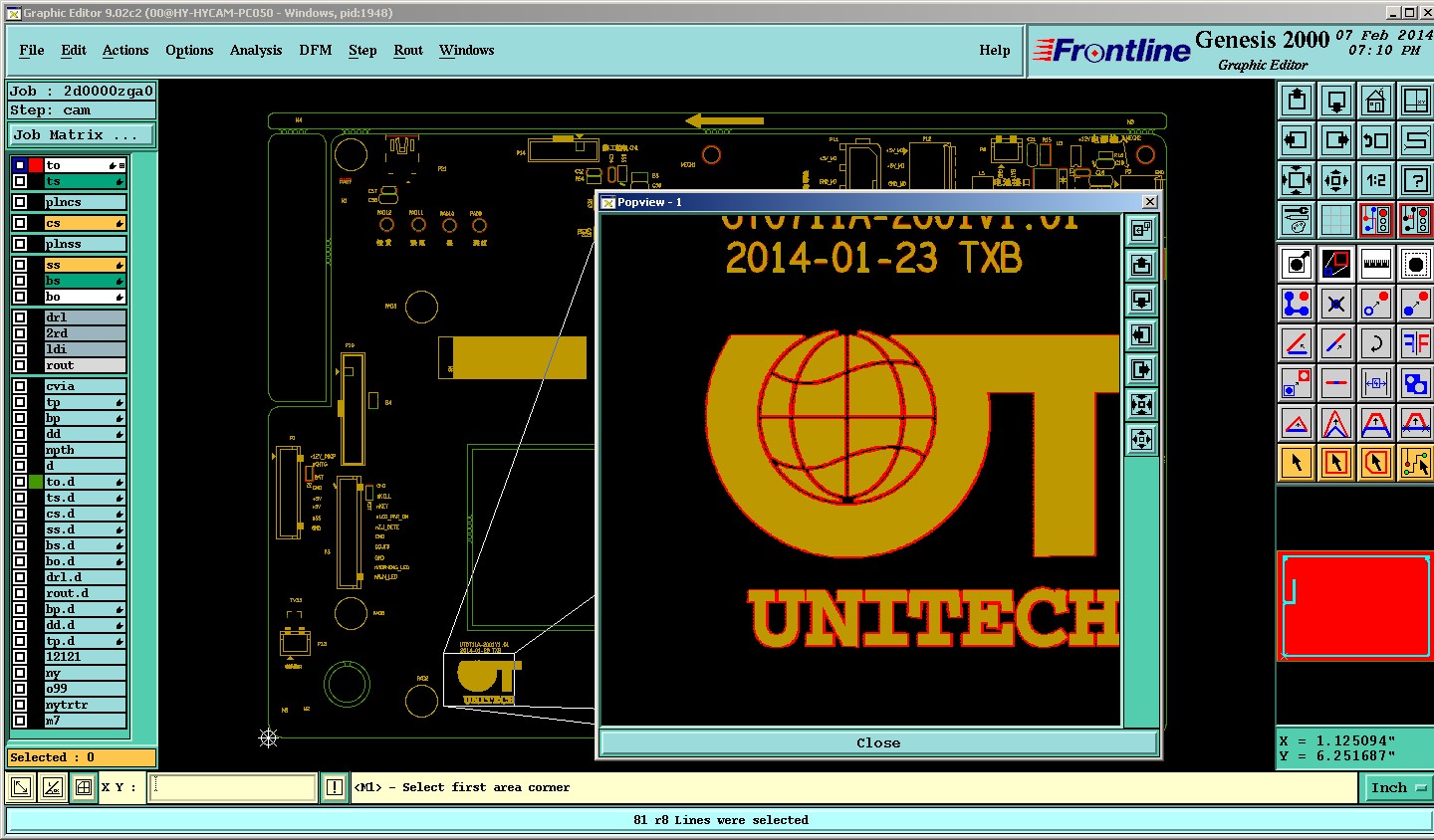Viewport: 1434px width, 840px height.
Task: Click the pan down view icon
Action: click(x=1336, y=101)
